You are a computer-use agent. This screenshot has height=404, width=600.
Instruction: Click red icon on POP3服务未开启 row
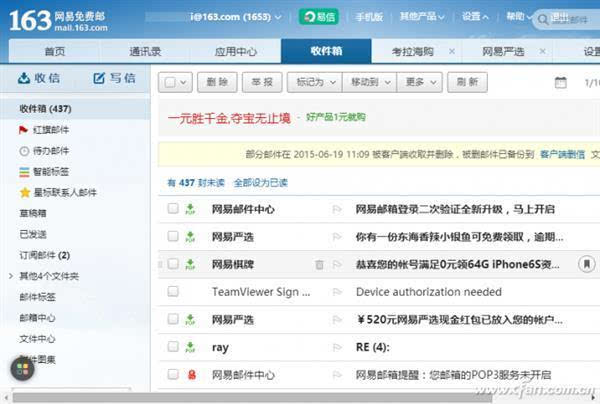click(192, 375)
